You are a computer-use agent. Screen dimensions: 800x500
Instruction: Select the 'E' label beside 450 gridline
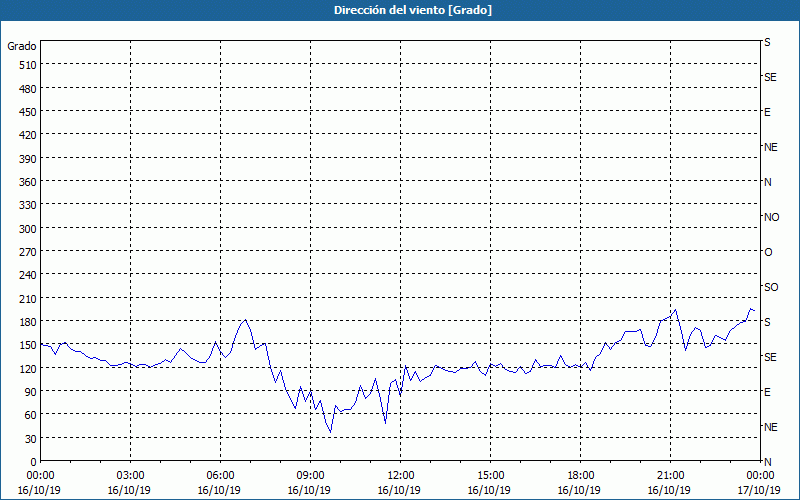coord(767,112)
